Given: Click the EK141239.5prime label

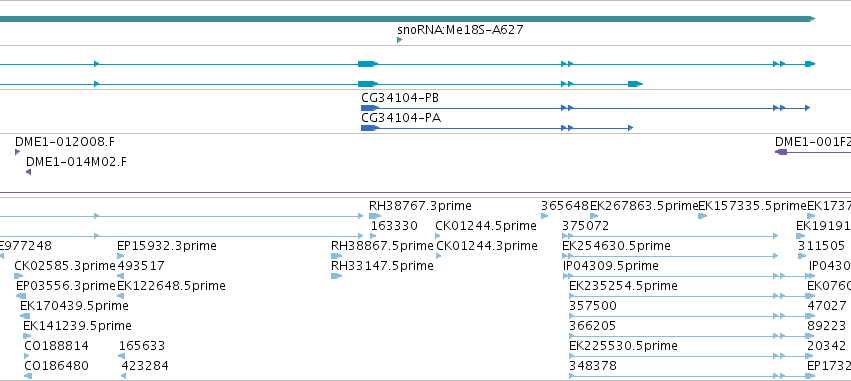Looking at the screenshot, I should (77, 326).
